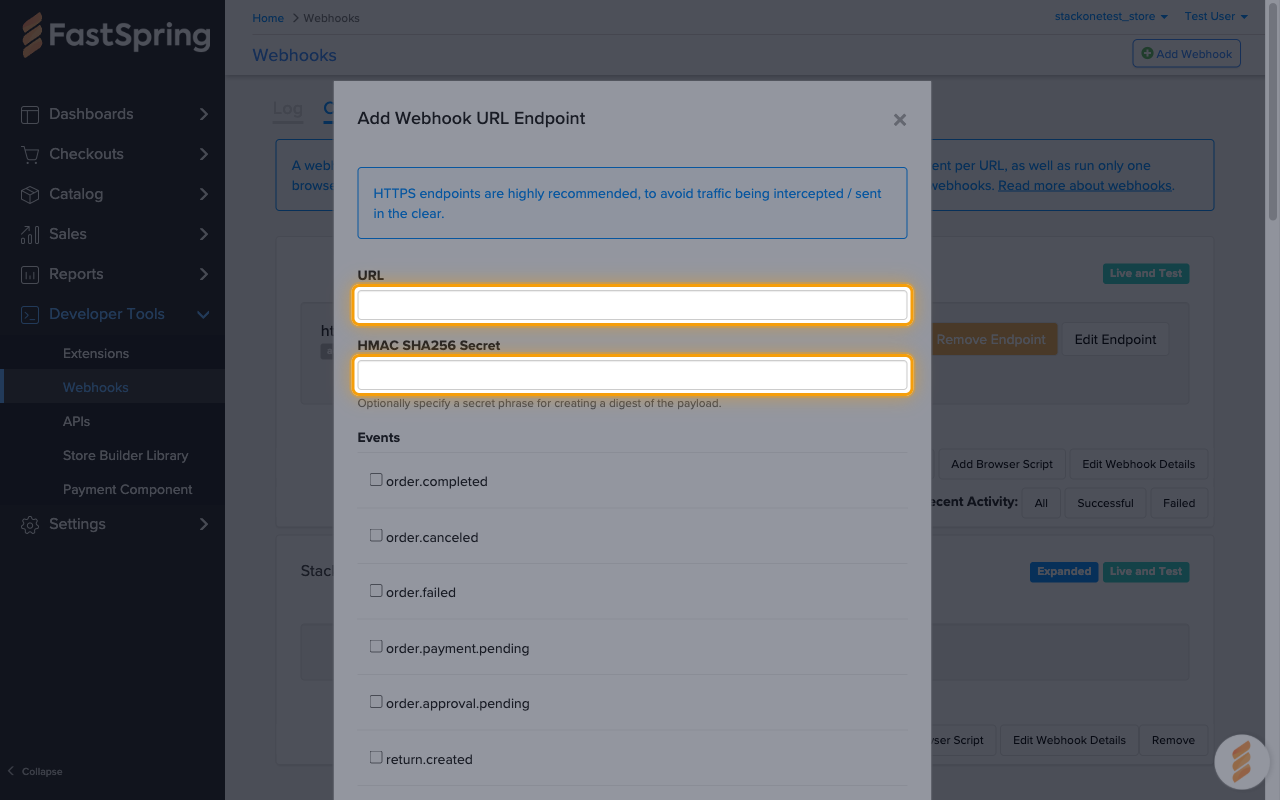
Task: Click the Settings gear icon
Action: (x=30, y=524)
